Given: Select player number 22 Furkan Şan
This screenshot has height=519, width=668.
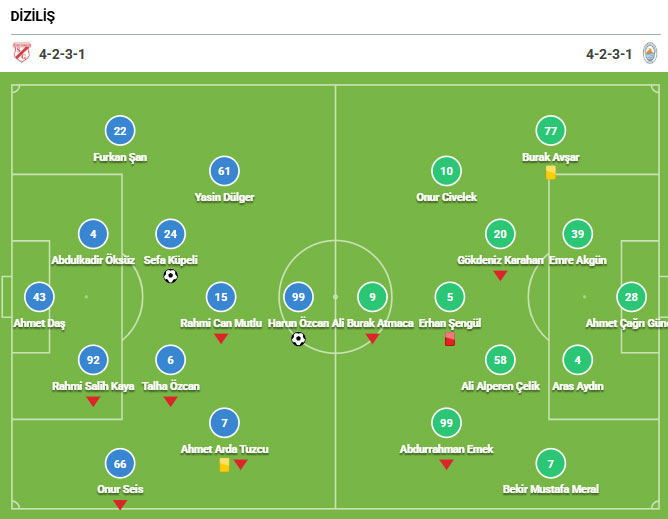Looking at the screenshot, I should click(120, 131).
